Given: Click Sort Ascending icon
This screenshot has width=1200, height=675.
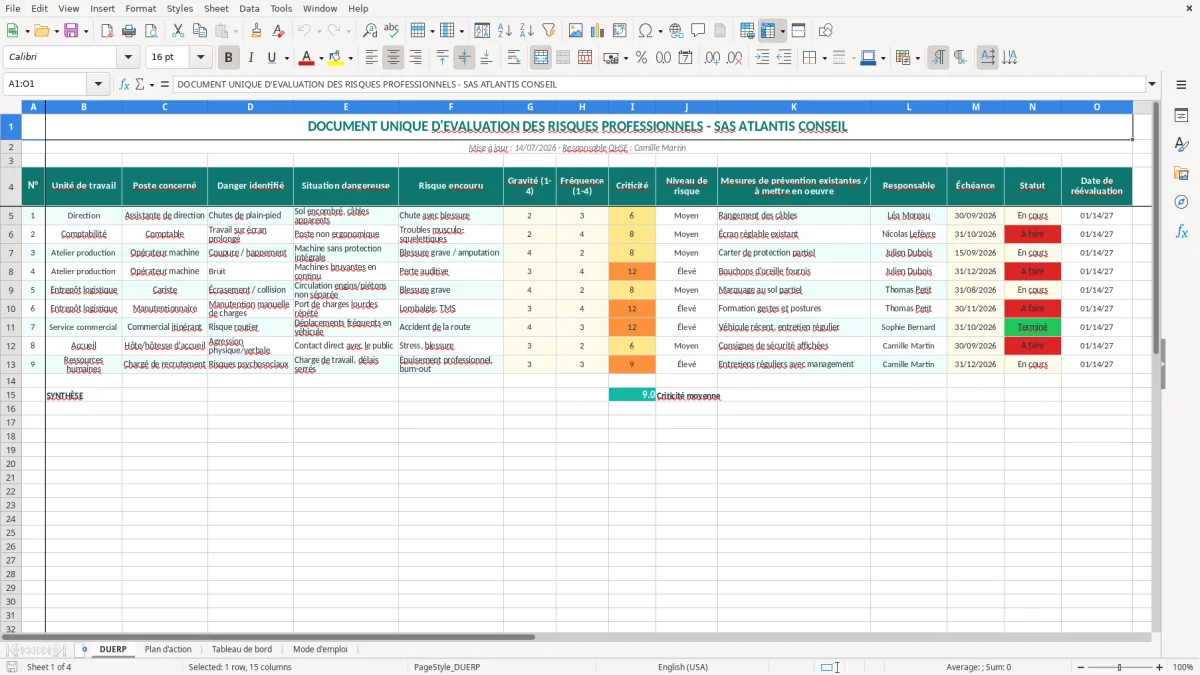Looking at the screenshot, I should point(505,31).
